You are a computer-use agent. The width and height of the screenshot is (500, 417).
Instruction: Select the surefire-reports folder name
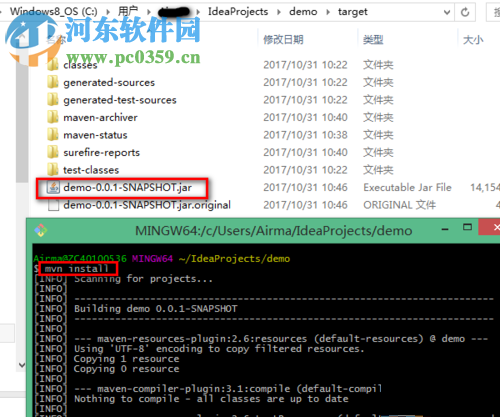[x=101, y=153]
